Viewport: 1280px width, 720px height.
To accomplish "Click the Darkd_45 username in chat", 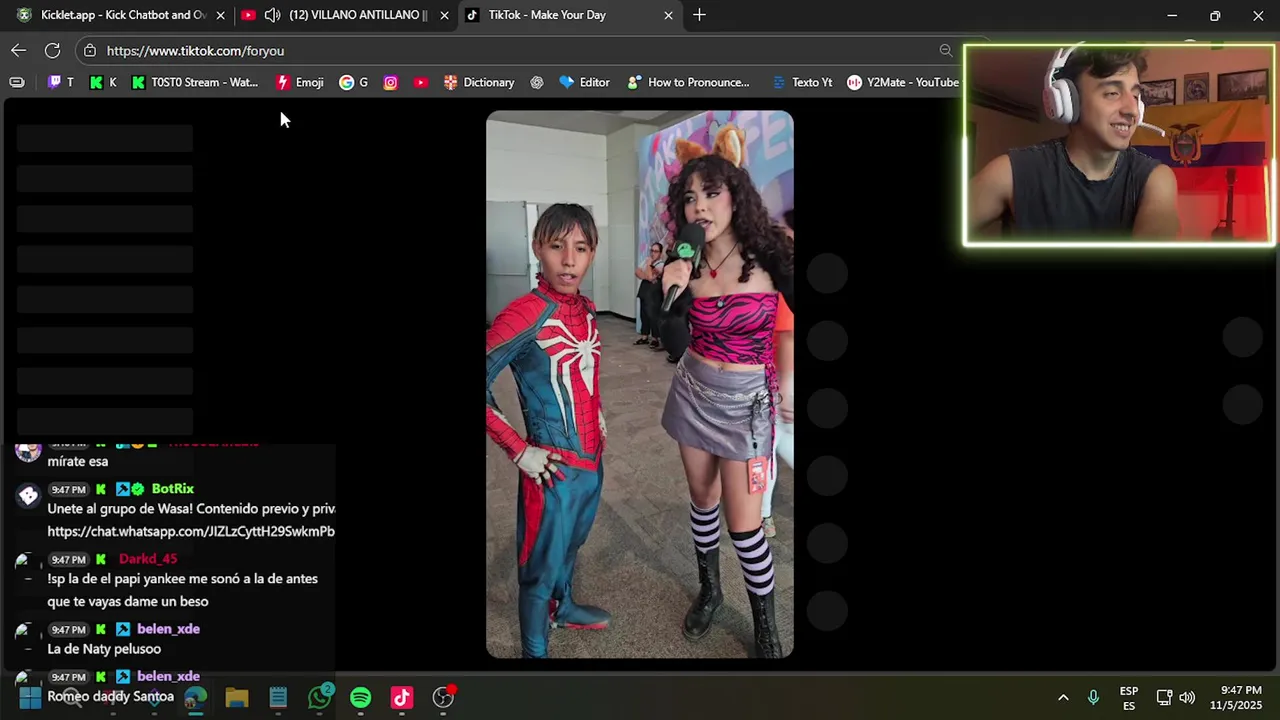I will pyautogui.click(x=148, y=559).
